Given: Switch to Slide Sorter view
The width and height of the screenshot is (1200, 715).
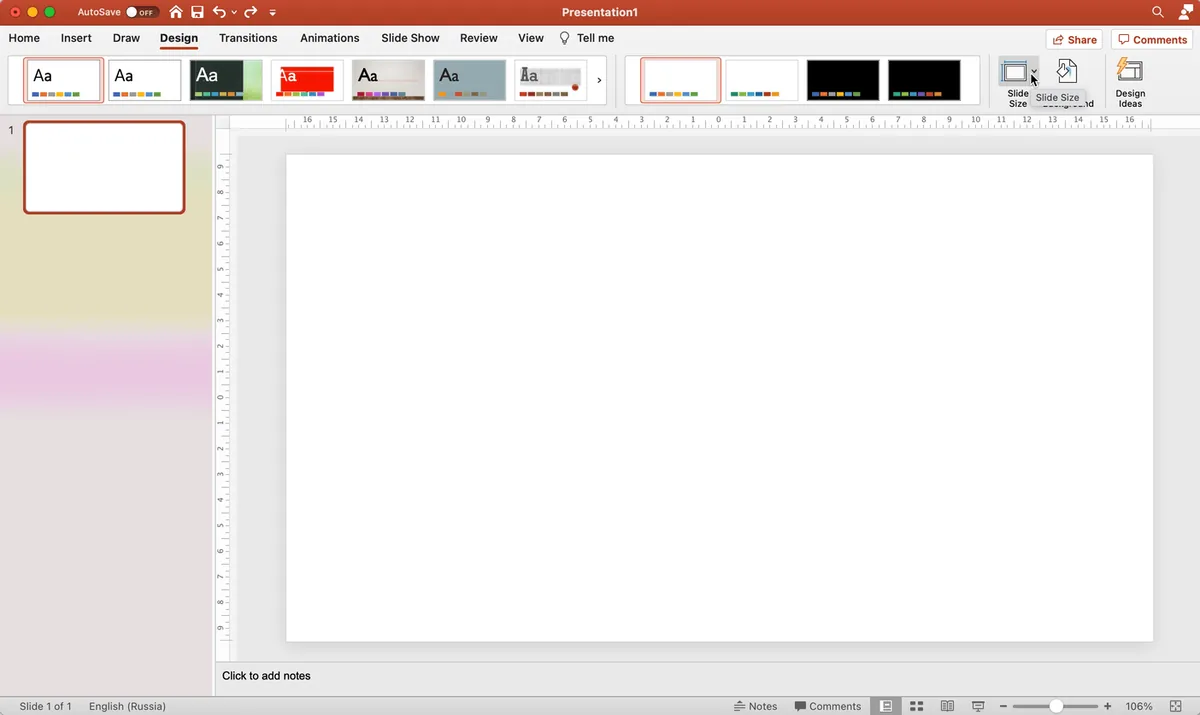Looking at the screenshot, I should (916, 706).
